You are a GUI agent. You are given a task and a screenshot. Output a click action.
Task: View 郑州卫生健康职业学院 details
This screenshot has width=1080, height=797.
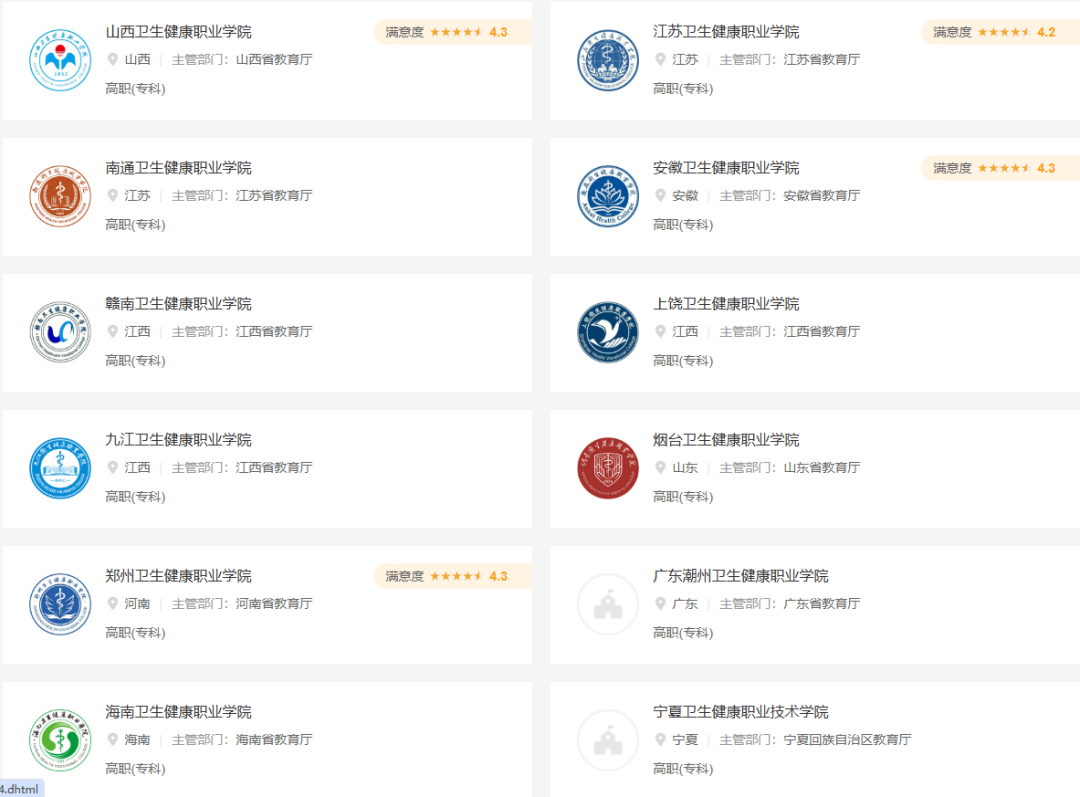[178, 576]
